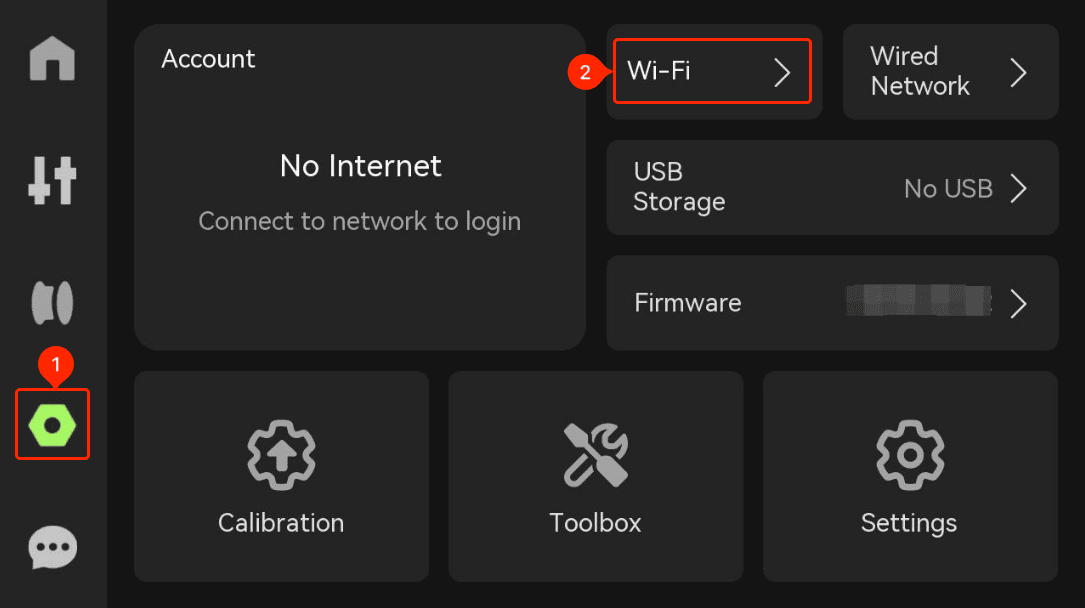Viewport: 1085px width, 608px height.
Task: Tap the Firmware label
Action: [688, 303]
